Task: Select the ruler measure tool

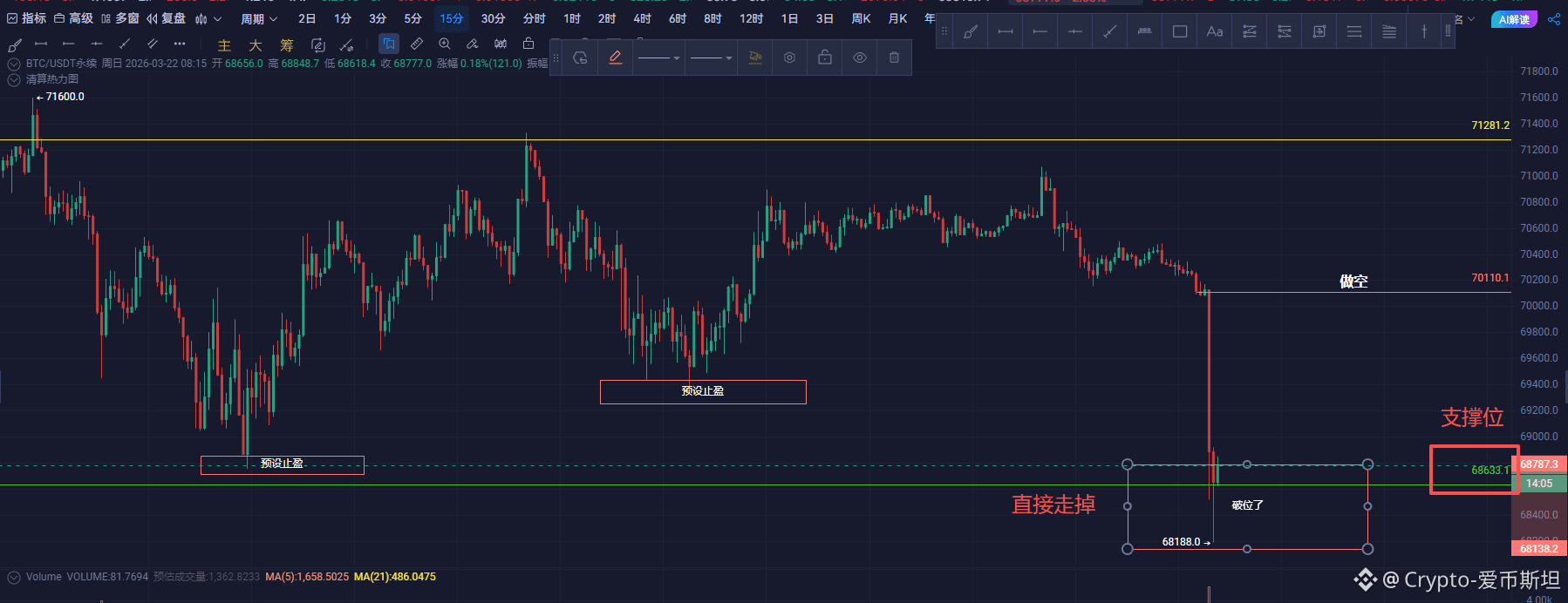Action: point(417,44)
